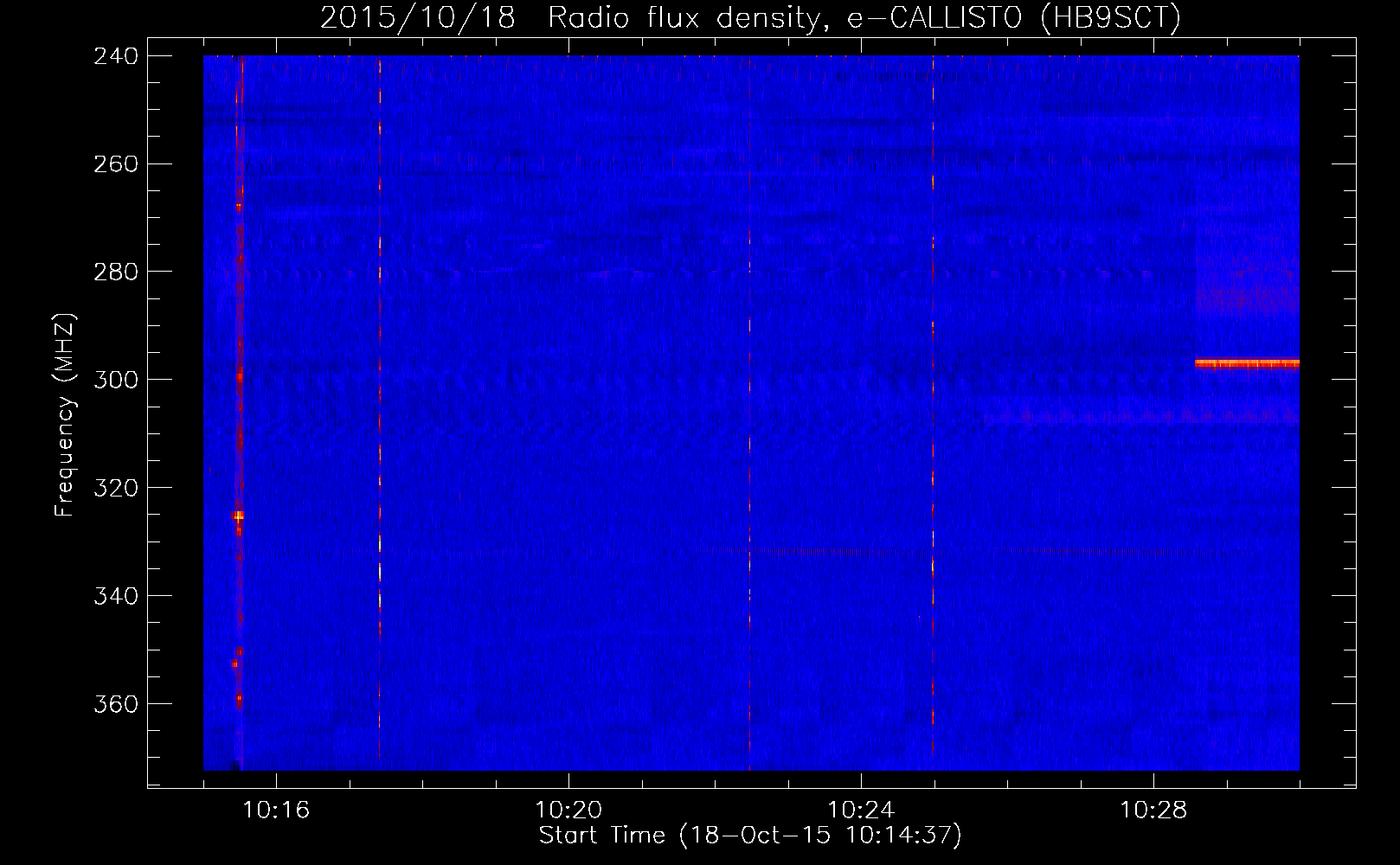Click the 260 frequency tick label
Screen dimensions: 1400x865
[x=115, y=163]
